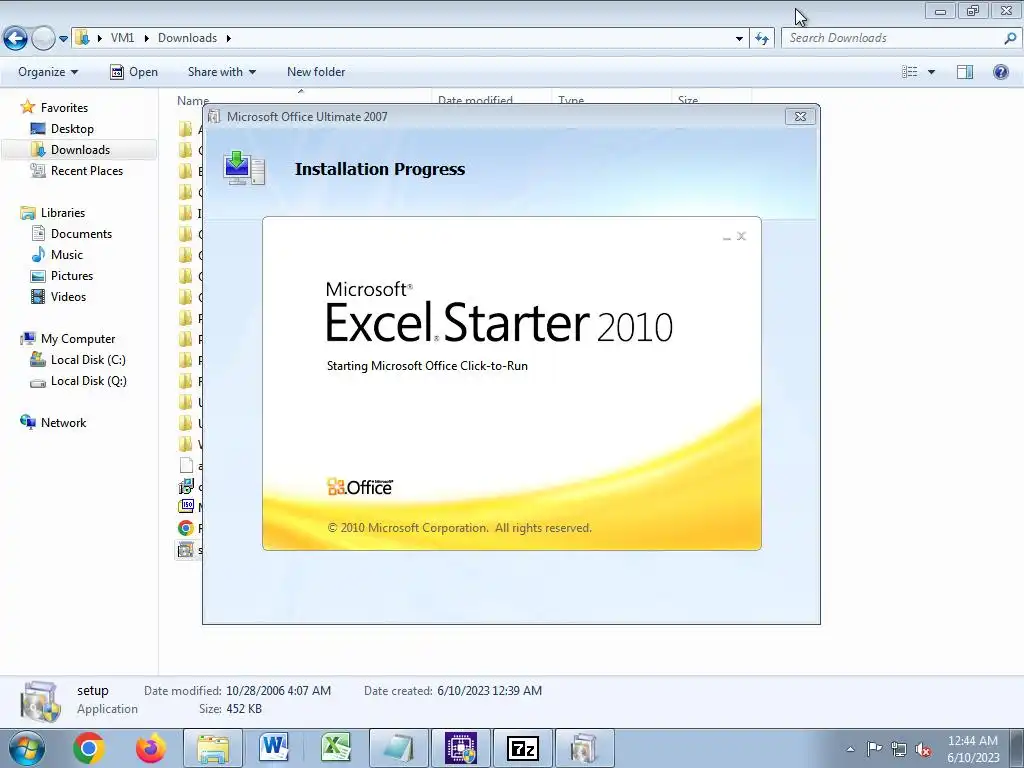Focus the Search Downloads field
Viewport: 1024px width, 768px height.
(x=892, y=38)
